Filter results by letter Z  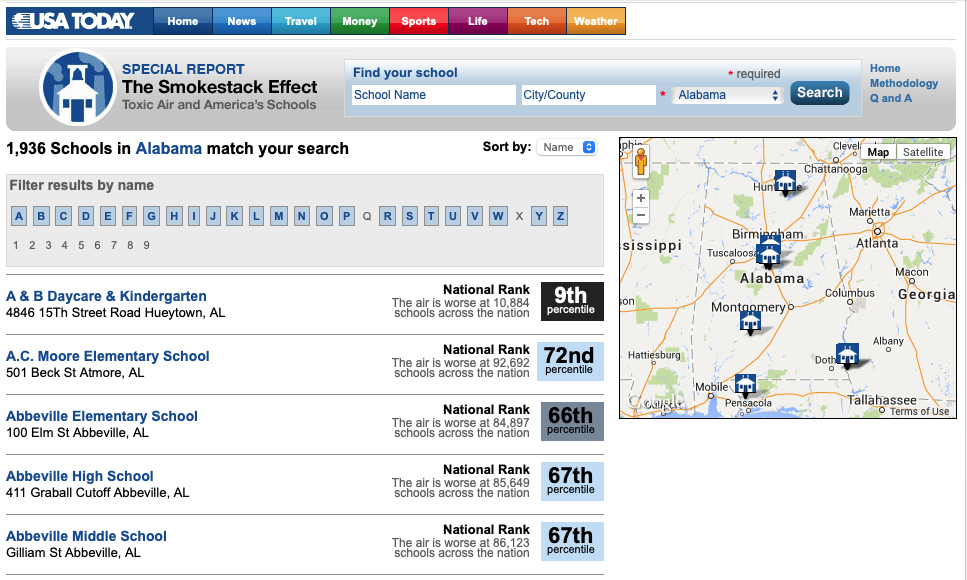pos(560,216)
